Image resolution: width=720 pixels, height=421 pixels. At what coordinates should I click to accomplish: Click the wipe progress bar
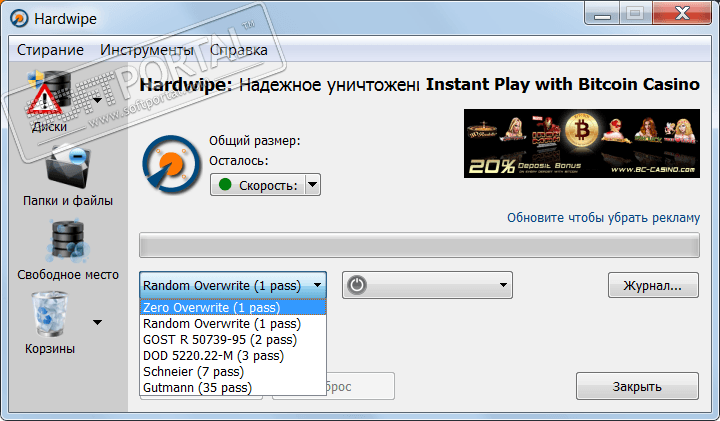tap(419, 245)
